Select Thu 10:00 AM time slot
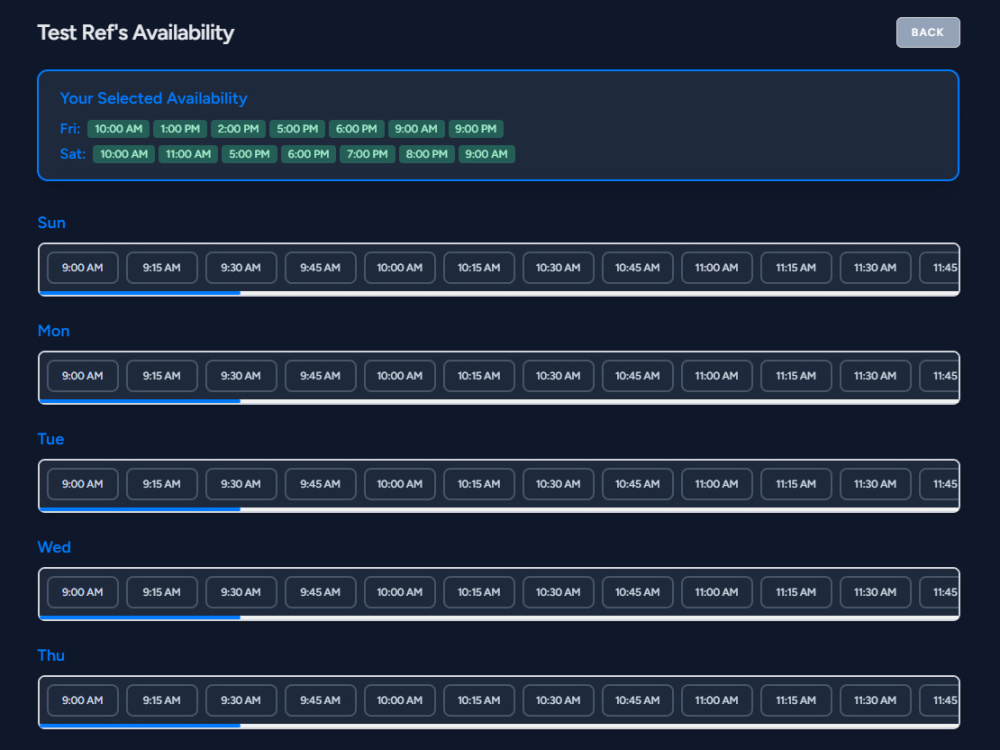 coord(400,700)
